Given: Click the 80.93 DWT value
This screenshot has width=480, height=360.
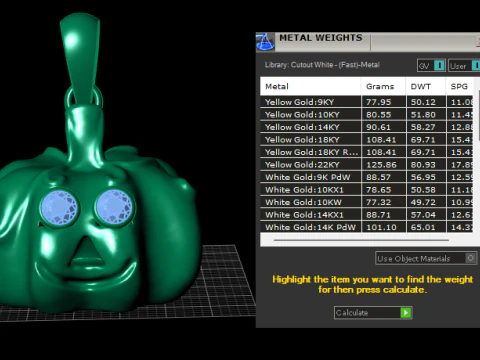Looking at the screenshot, I should point(423,165).
